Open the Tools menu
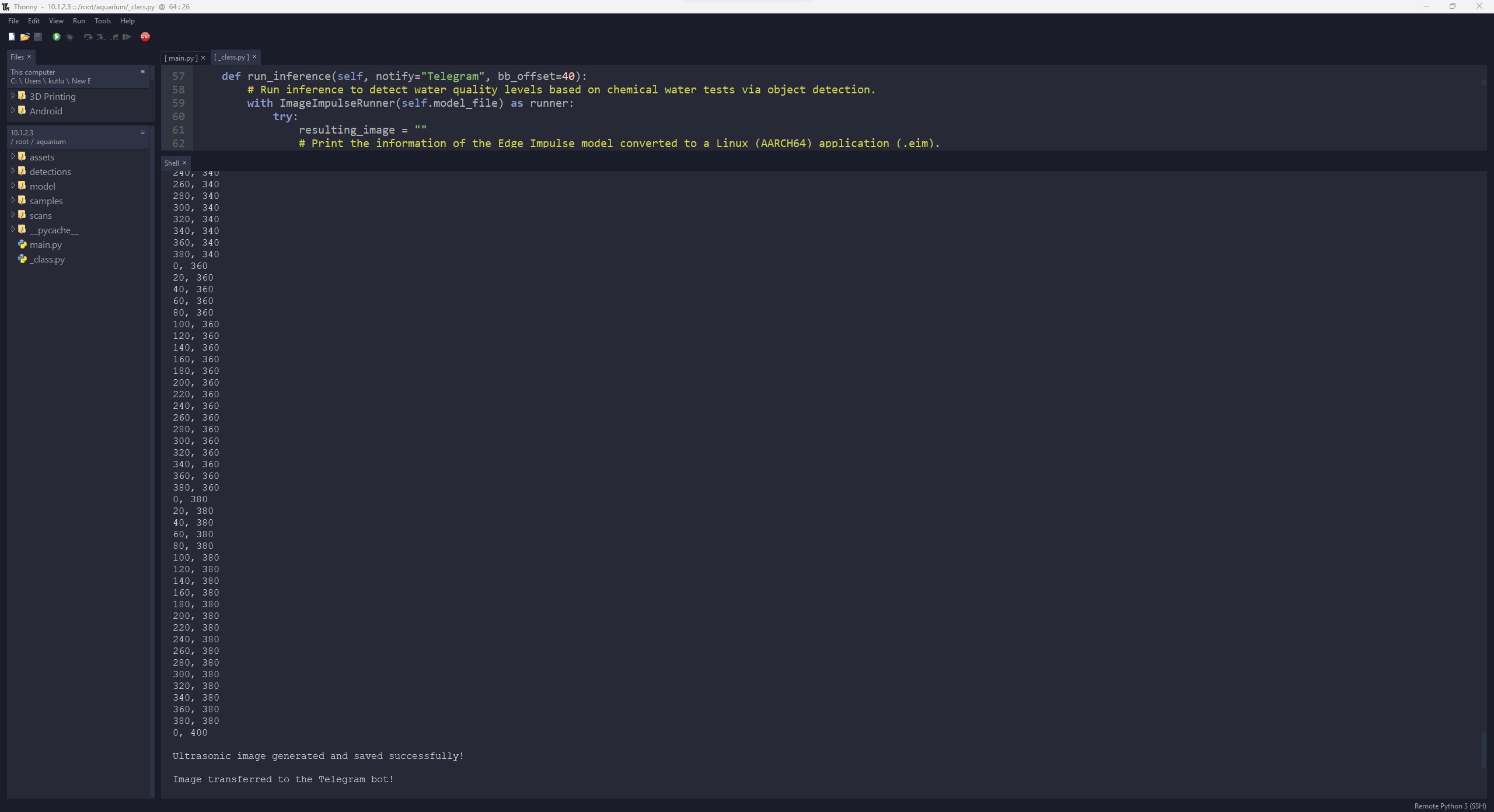This screenshot has width=1494, height=812. 103,21
